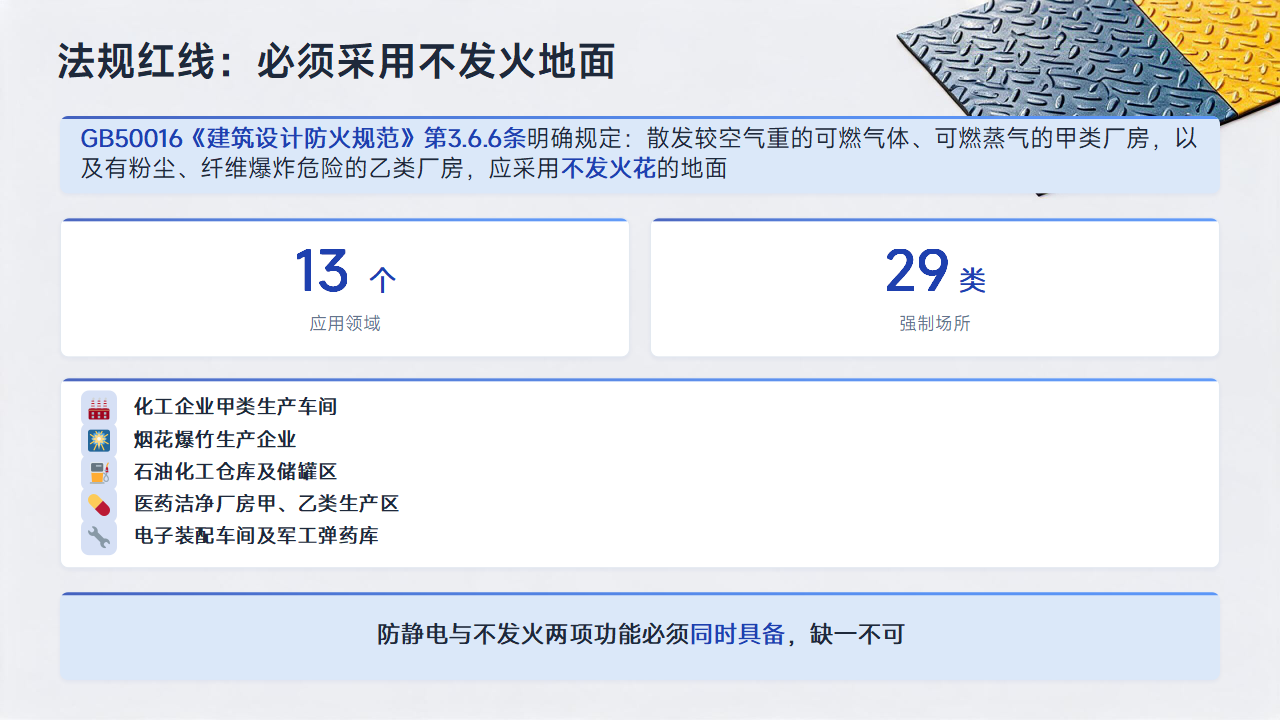Select list item 医药洁净厂房甲、乙类生产区

point(267,504)
